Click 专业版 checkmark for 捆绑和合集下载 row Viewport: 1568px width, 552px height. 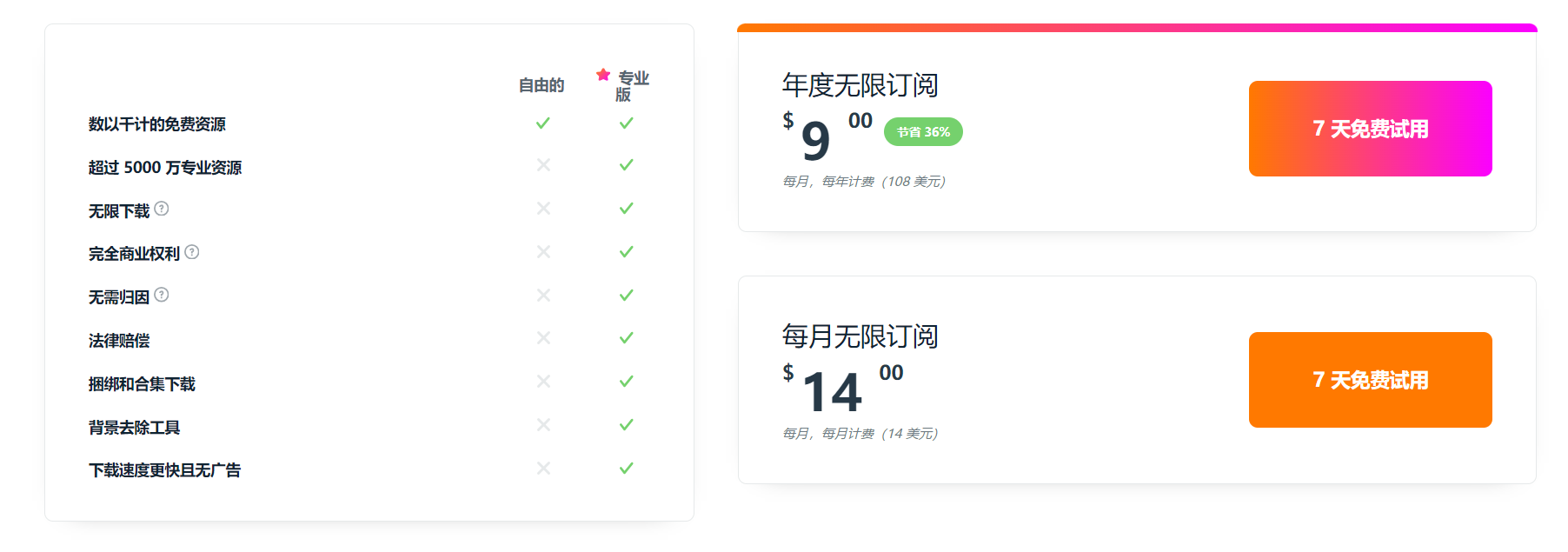[x=626, y=382]
